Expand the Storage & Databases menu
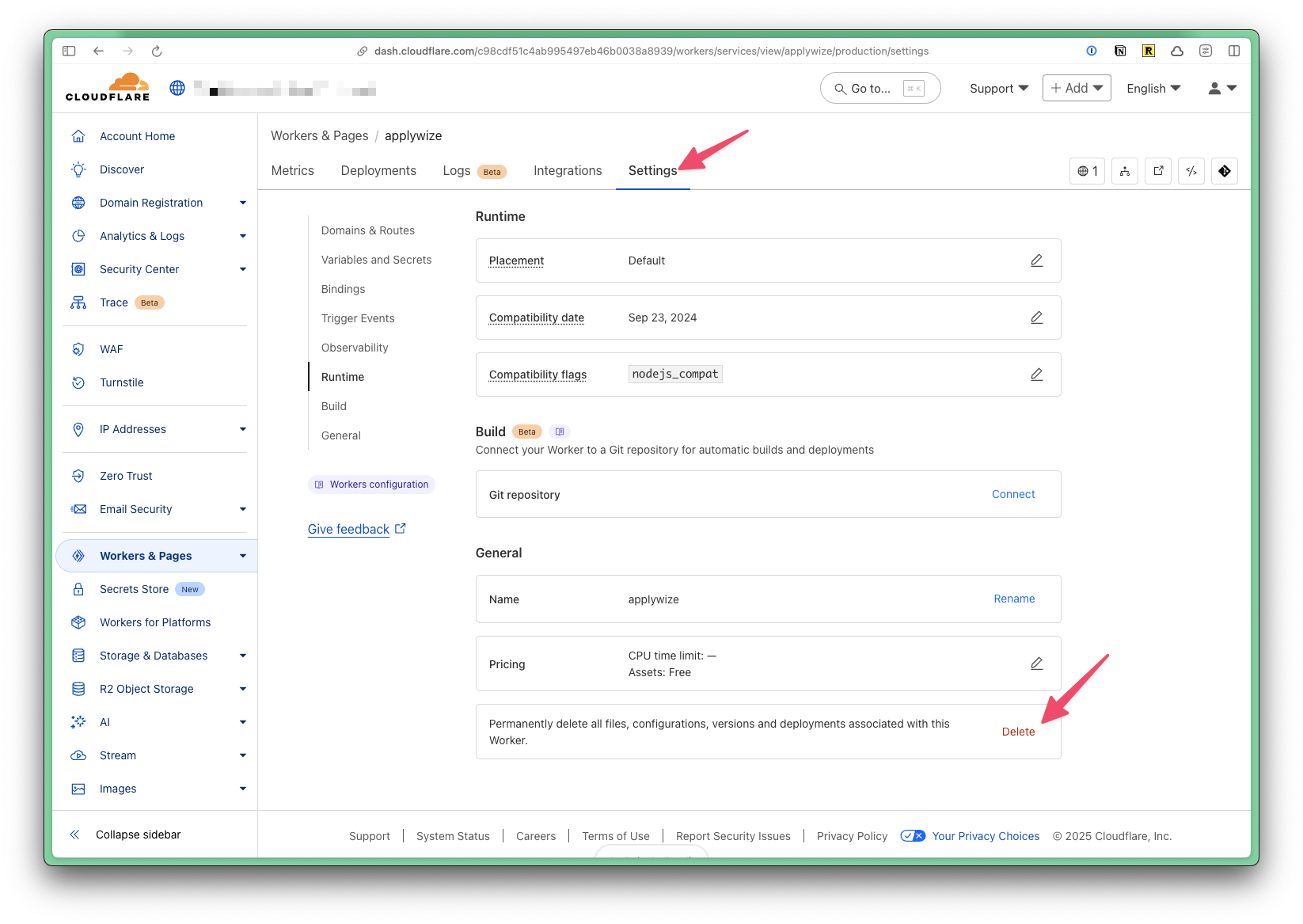The width and height of the screenshot is (1303, 924). click(242, 656)
